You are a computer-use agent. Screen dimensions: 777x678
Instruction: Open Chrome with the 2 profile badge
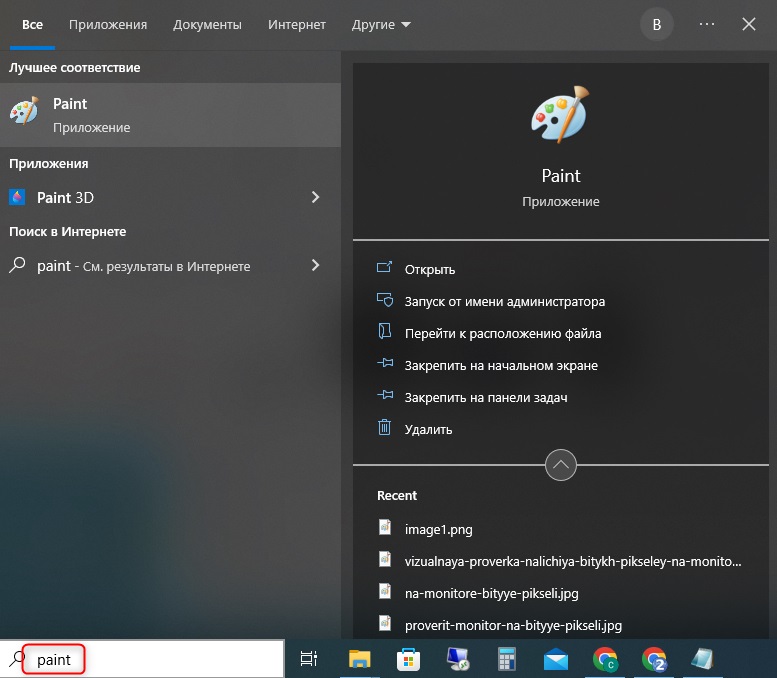click(654, 659)
